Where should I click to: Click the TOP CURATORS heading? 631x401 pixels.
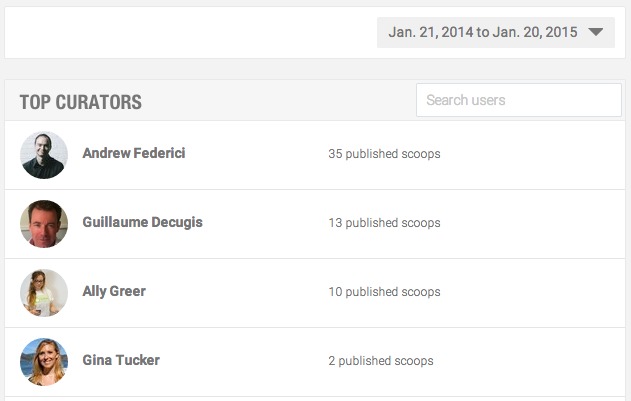[80, 102]
